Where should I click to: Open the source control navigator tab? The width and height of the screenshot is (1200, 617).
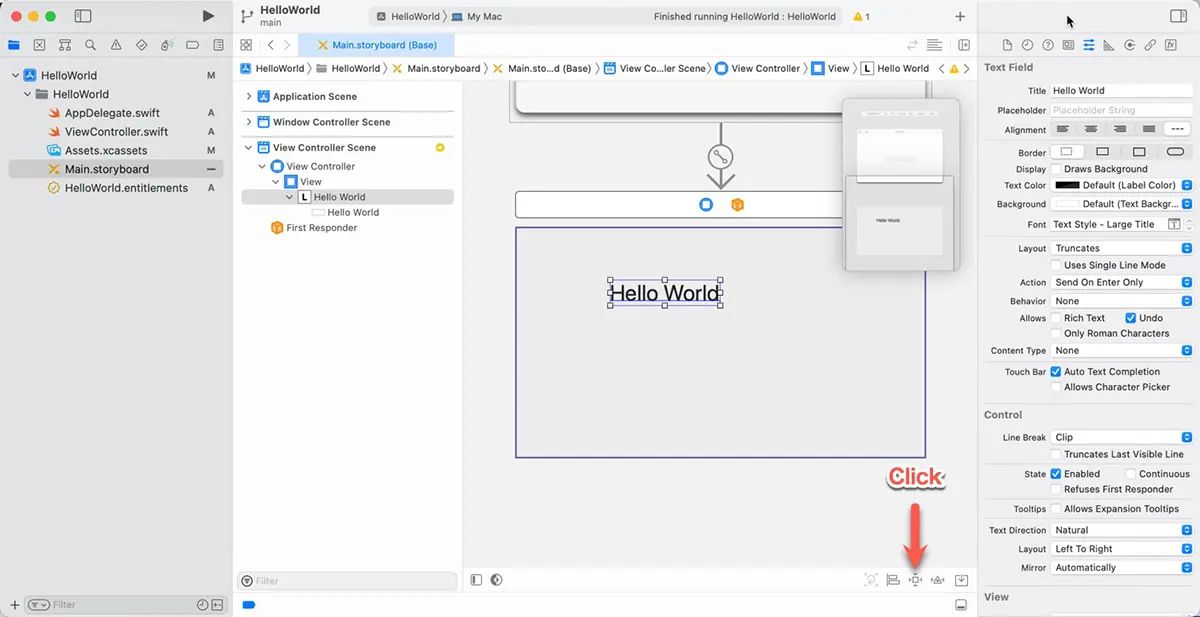point(39,45)
